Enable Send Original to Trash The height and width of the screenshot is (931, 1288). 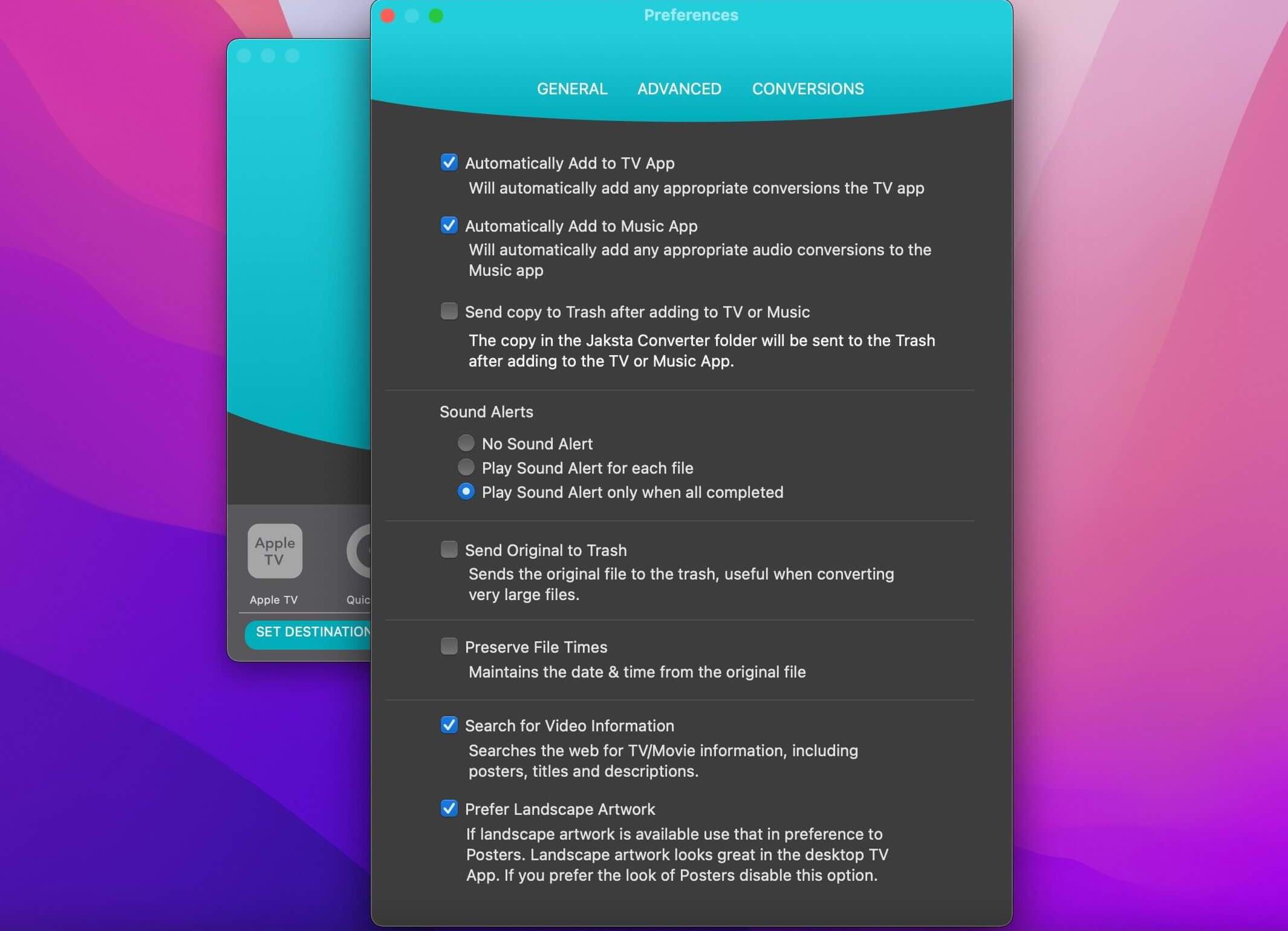coord(449,550)
